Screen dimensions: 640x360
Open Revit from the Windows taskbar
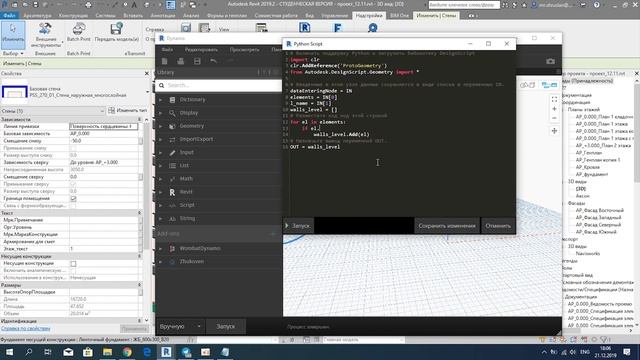[x=166, y=352]
